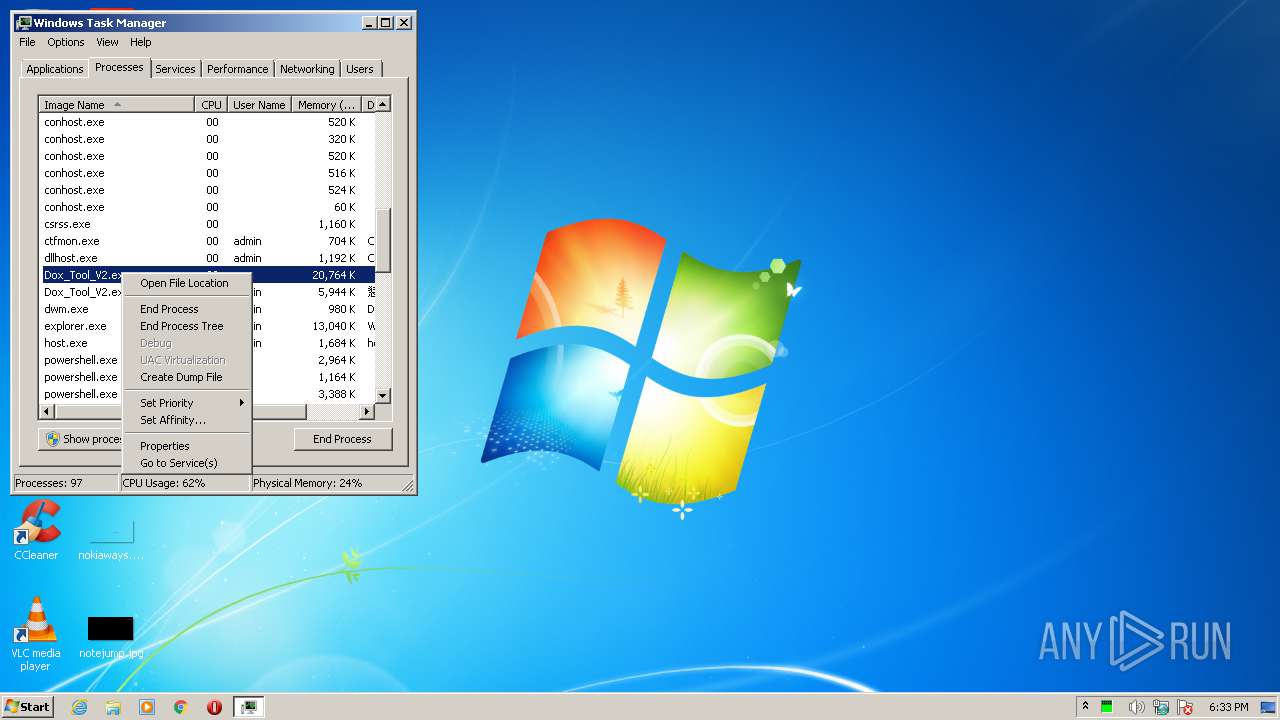Viewport: 1280px width, 720px height.
Task: Show hidden system tray icons
Action: (x=1085, y=707)
